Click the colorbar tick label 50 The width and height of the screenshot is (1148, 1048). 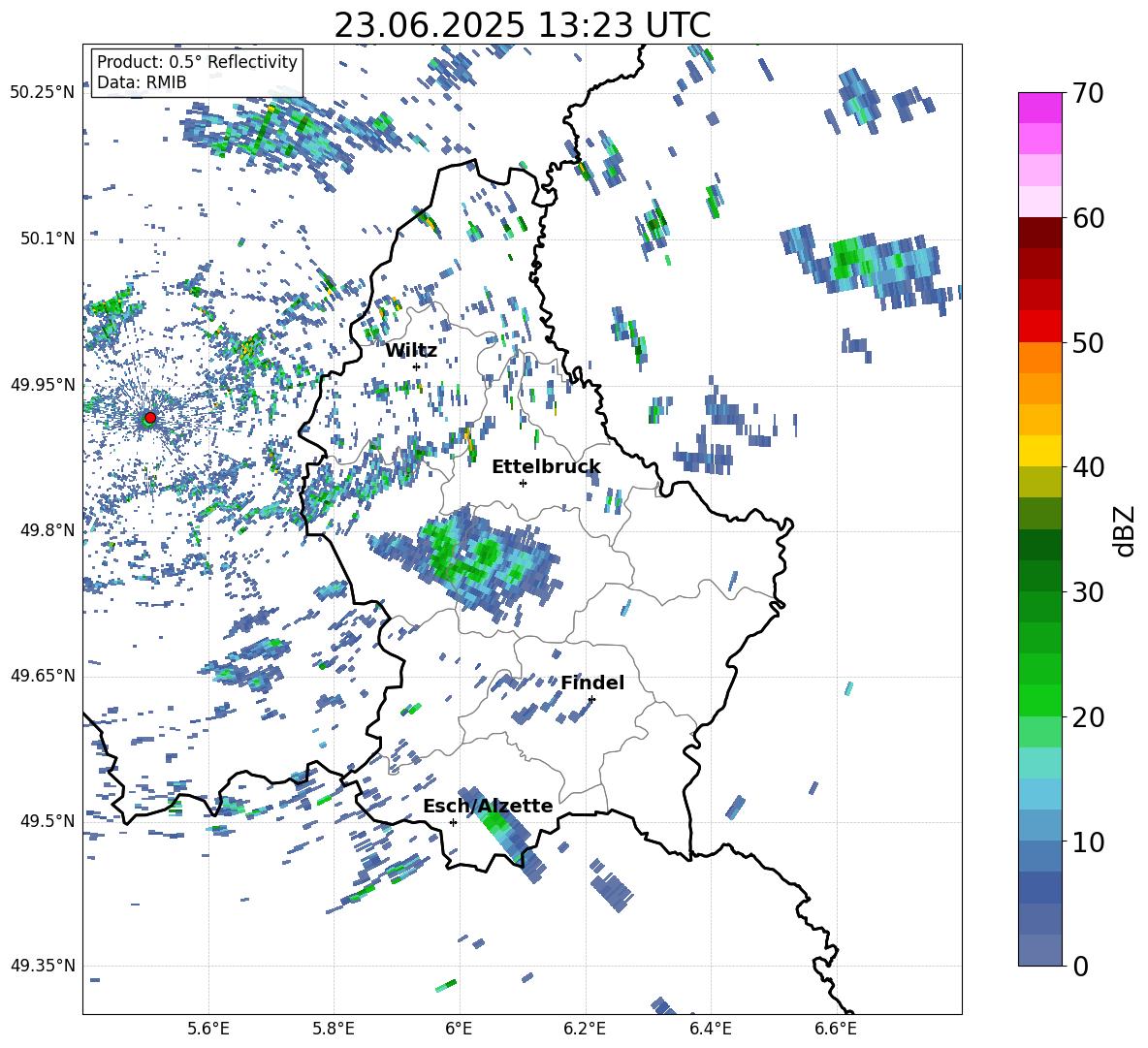pos(1088,342)
